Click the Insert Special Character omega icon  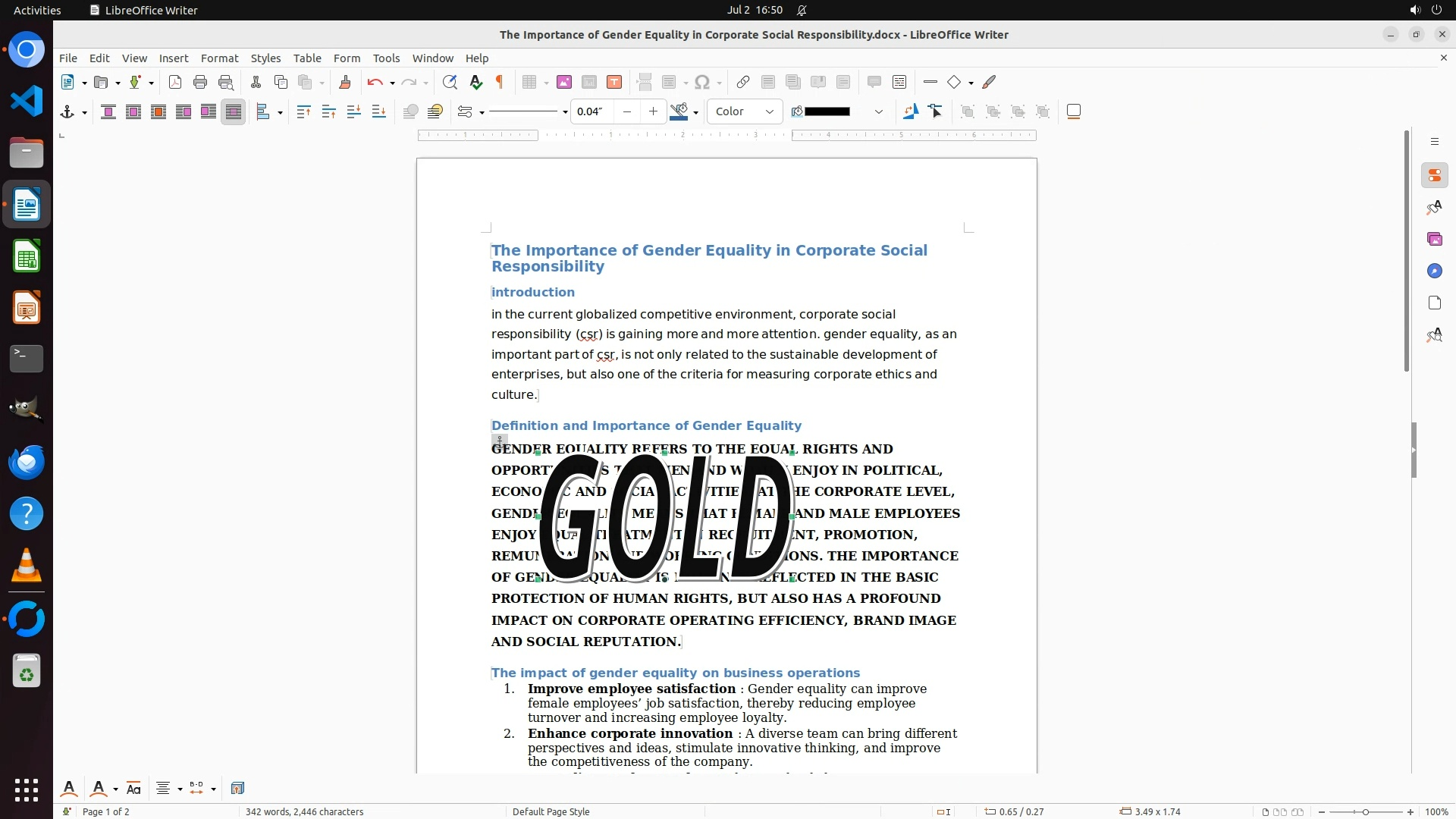(702, 83)
